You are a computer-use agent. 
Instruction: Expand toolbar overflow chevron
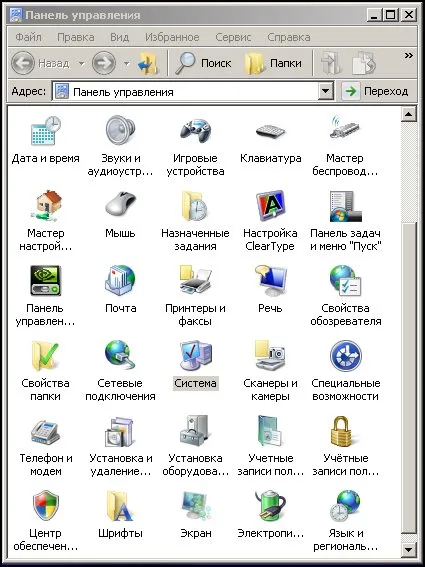tap(409, 55)
